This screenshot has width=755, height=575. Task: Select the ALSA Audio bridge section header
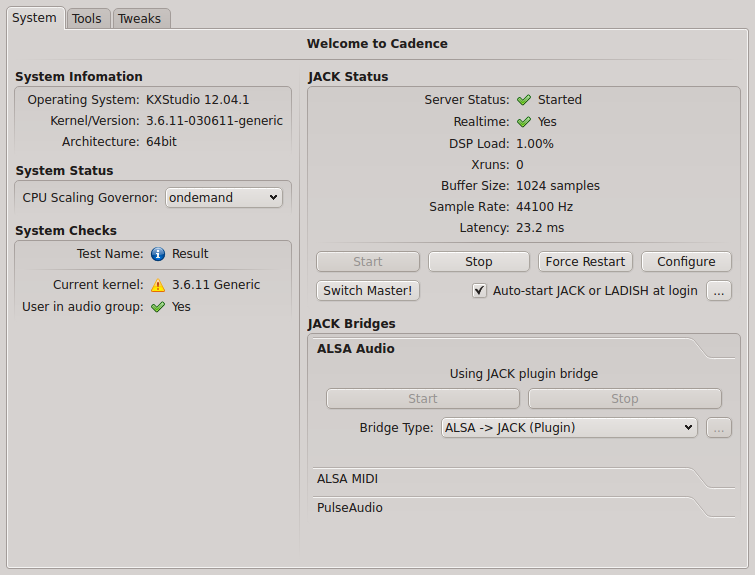click(523, 349)
